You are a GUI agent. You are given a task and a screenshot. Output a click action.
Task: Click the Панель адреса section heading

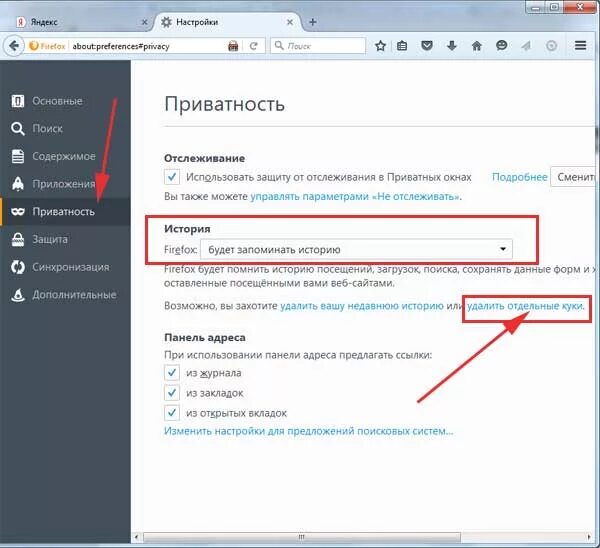tap(205, 338)
